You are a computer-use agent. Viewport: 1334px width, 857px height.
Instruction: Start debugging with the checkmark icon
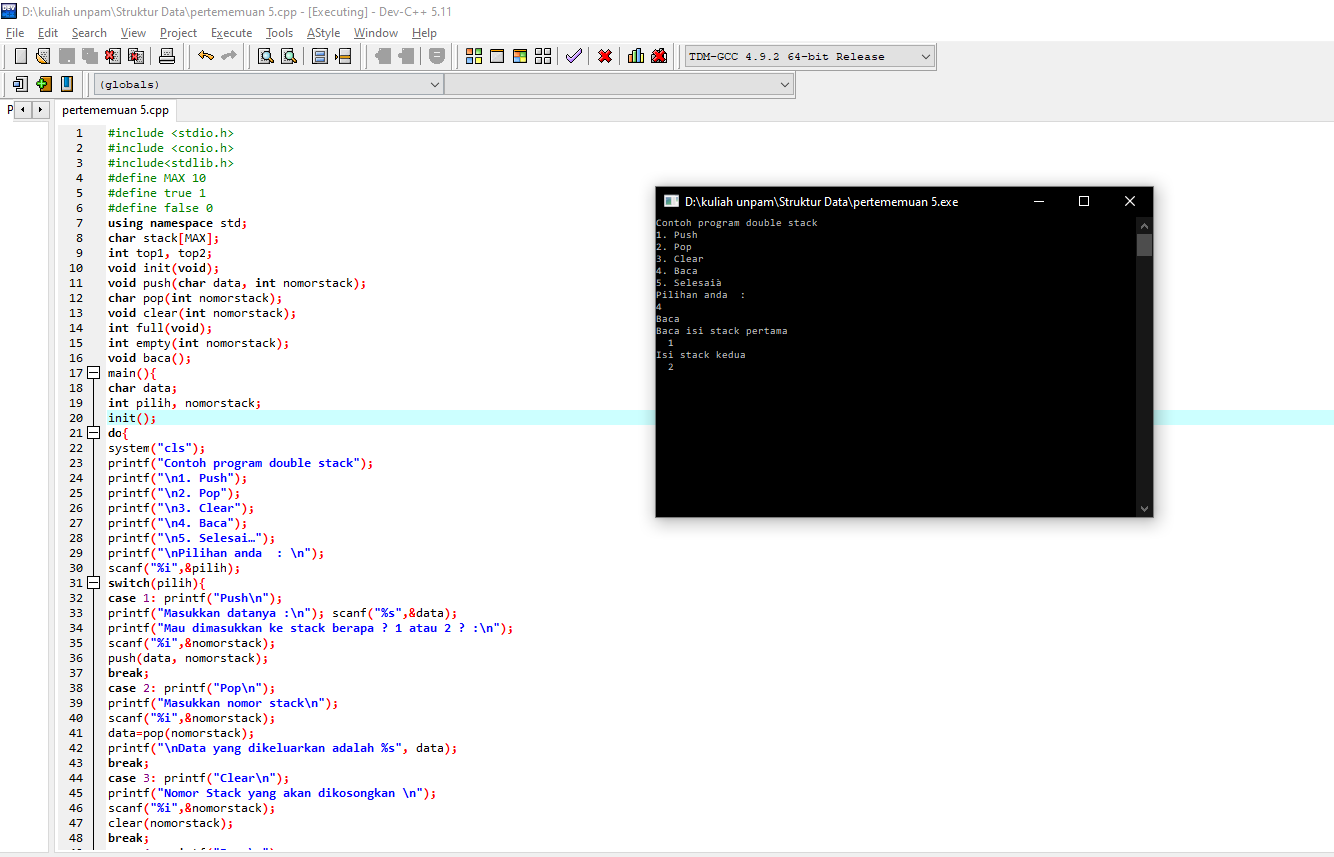click(573, 56)
